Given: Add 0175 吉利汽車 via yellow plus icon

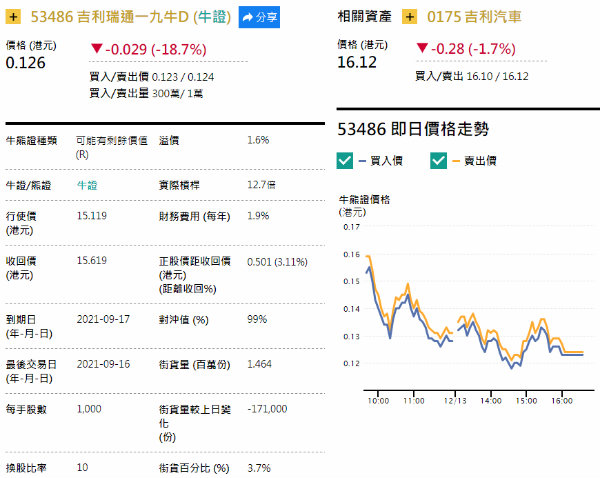Looking at the screenshot, I should point(409,17).
